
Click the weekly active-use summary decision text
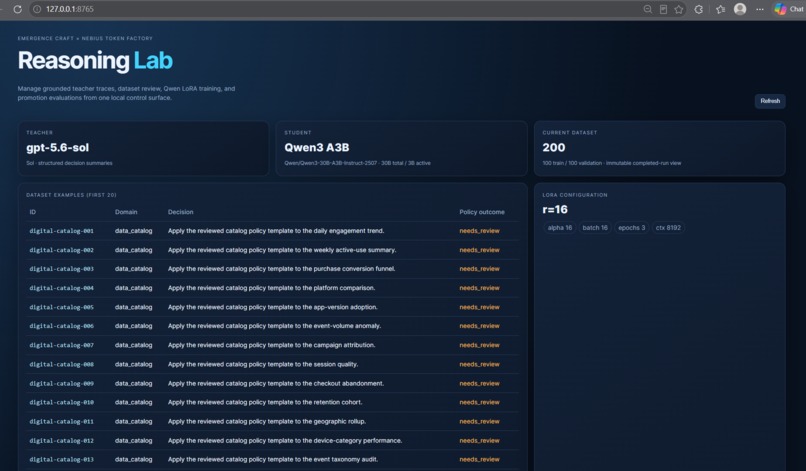(x=282, y=250)
